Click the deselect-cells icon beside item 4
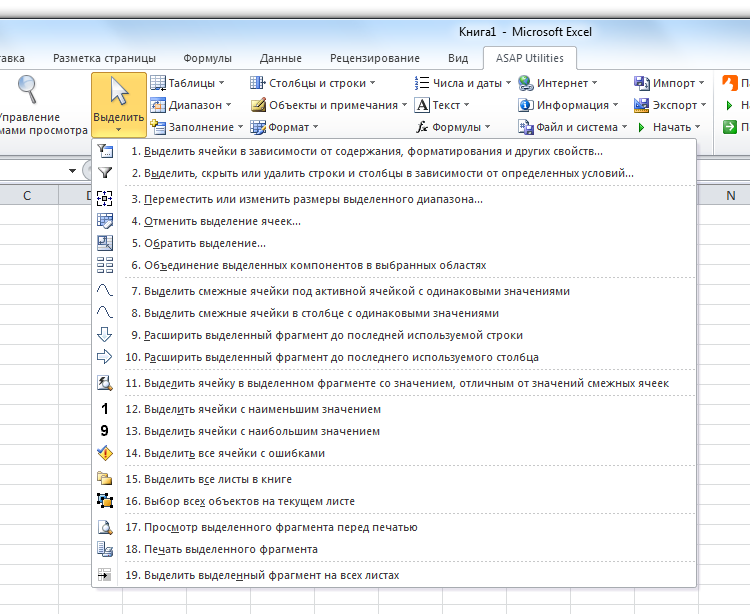This screenshot has height=614, width=750. (x=105, y=221)
